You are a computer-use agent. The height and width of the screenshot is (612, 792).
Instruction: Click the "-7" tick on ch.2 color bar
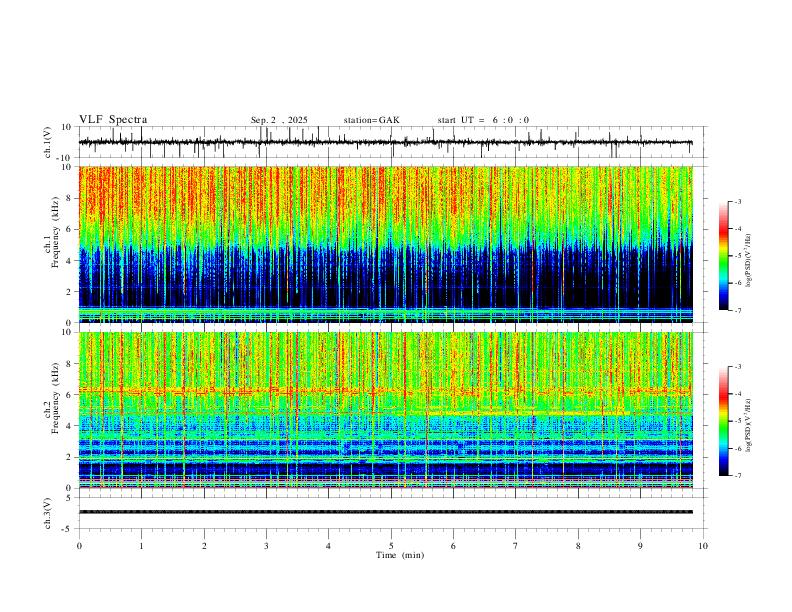(738, 476)
